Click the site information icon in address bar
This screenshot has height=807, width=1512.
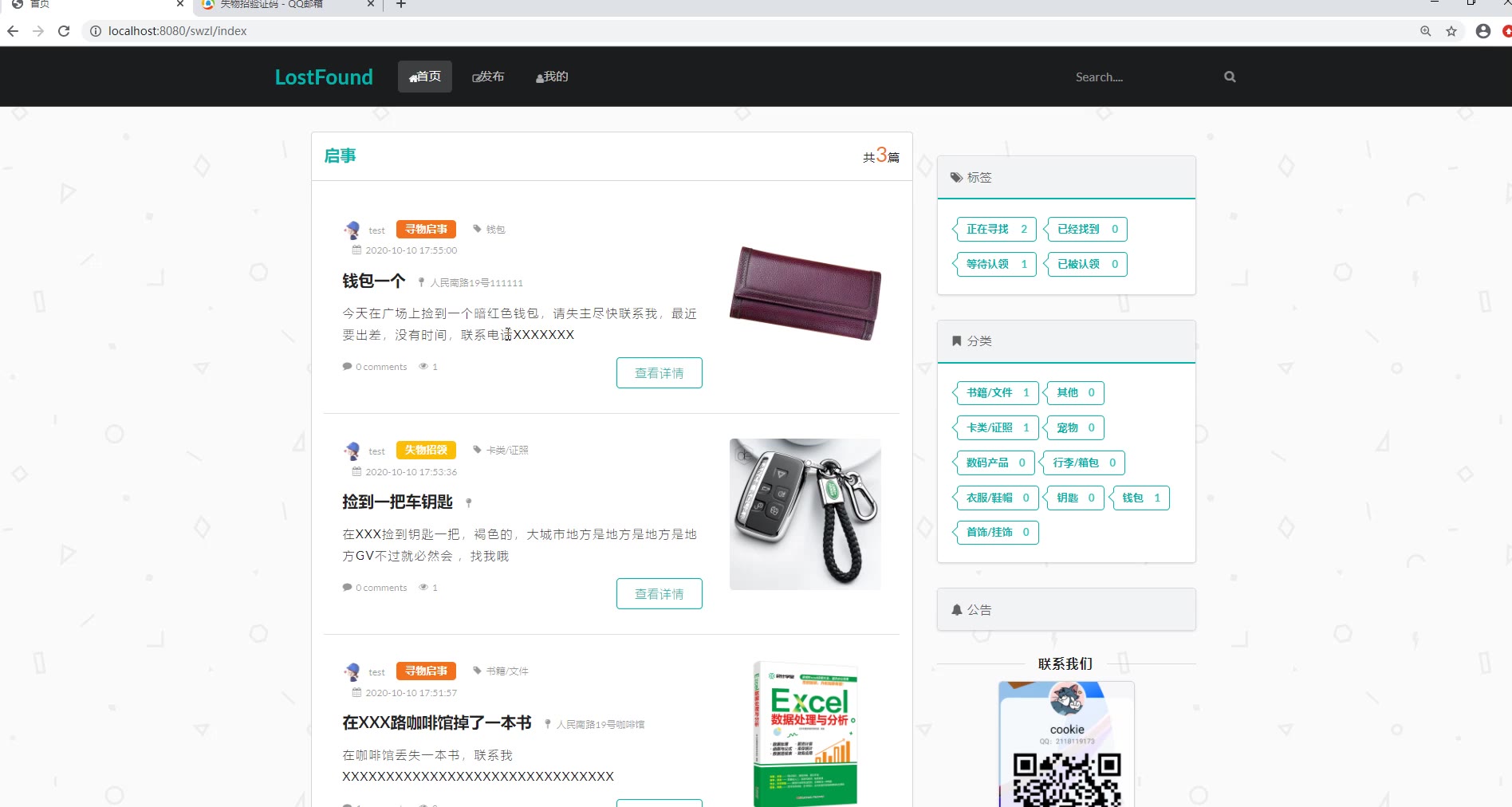click(x=95, y=31)
